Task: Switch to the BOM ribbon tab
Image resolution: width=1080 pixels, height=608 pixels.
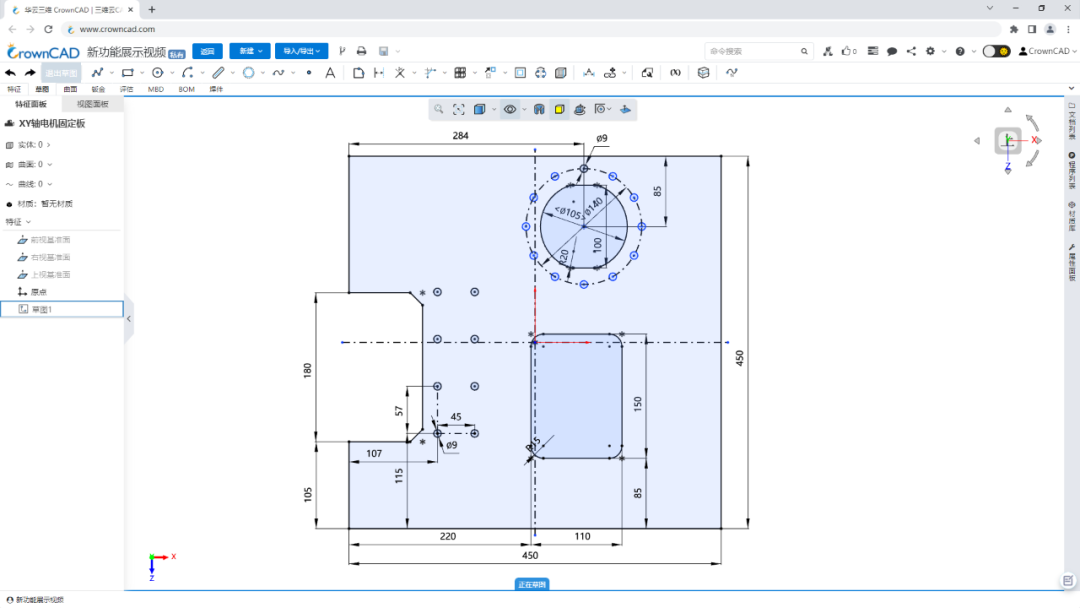Action: (x=187, y=90)
